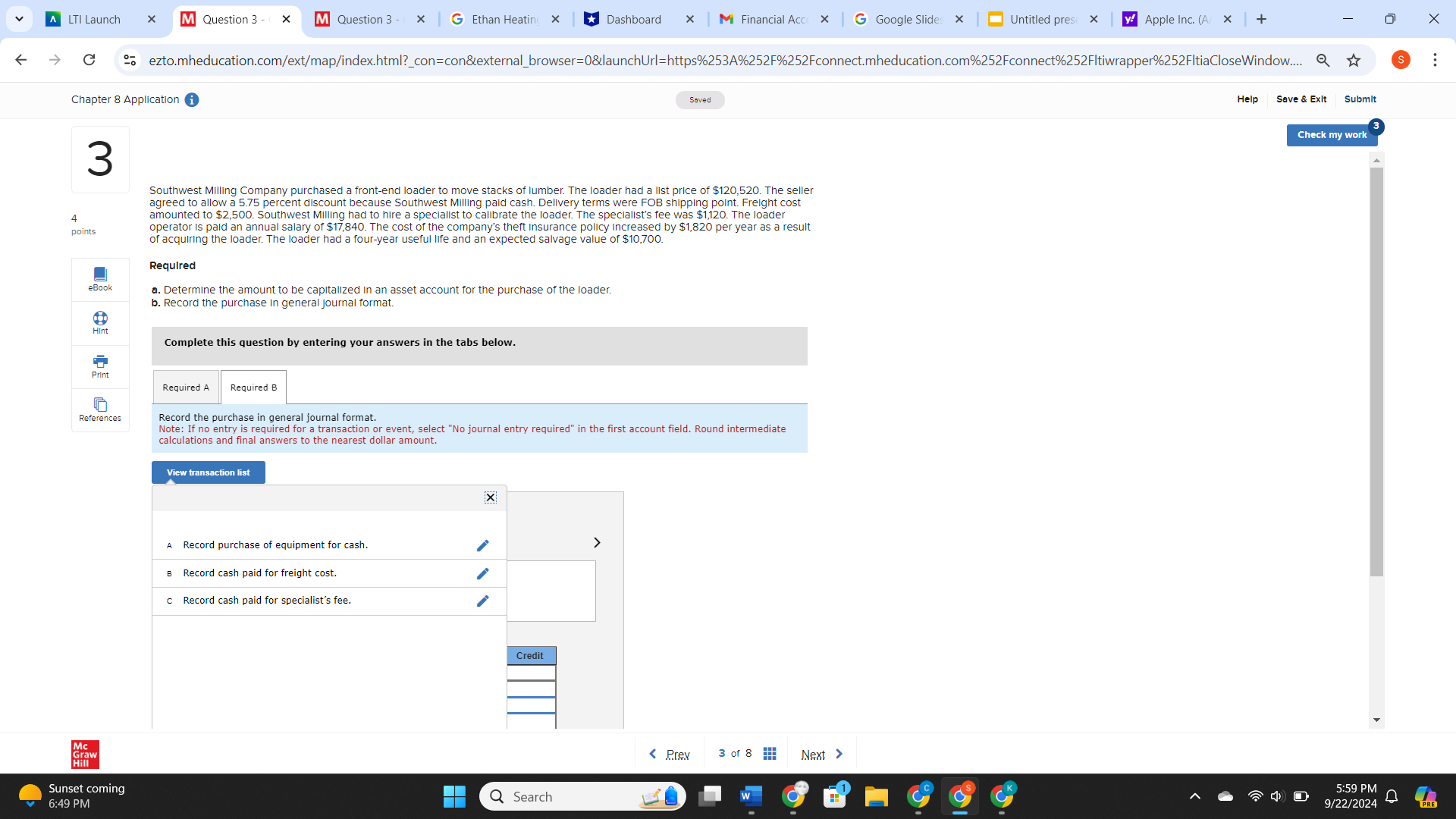Click View transaction list
Image resolution: width=1456 pixels, height=819 pixels.
[x=207, y=472]
